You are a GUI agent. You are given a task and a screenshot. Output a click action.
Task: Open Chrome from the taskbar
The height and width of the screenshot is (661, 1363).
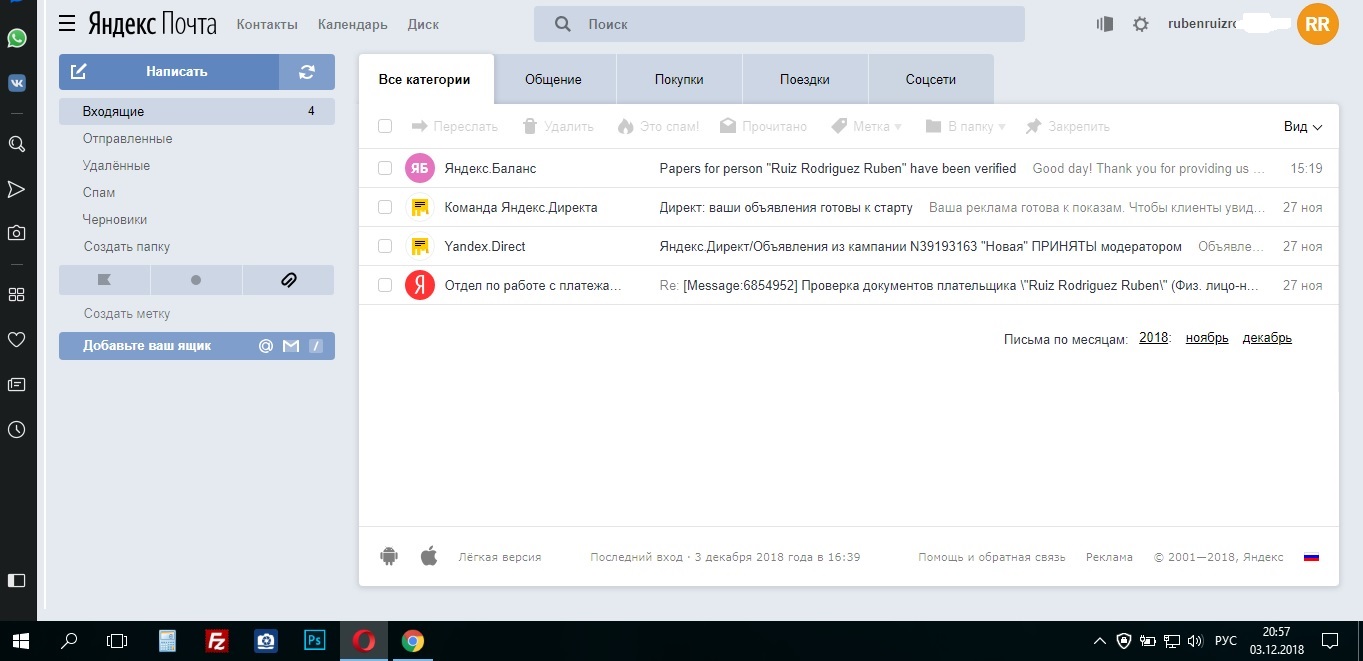tap(413, 641)
